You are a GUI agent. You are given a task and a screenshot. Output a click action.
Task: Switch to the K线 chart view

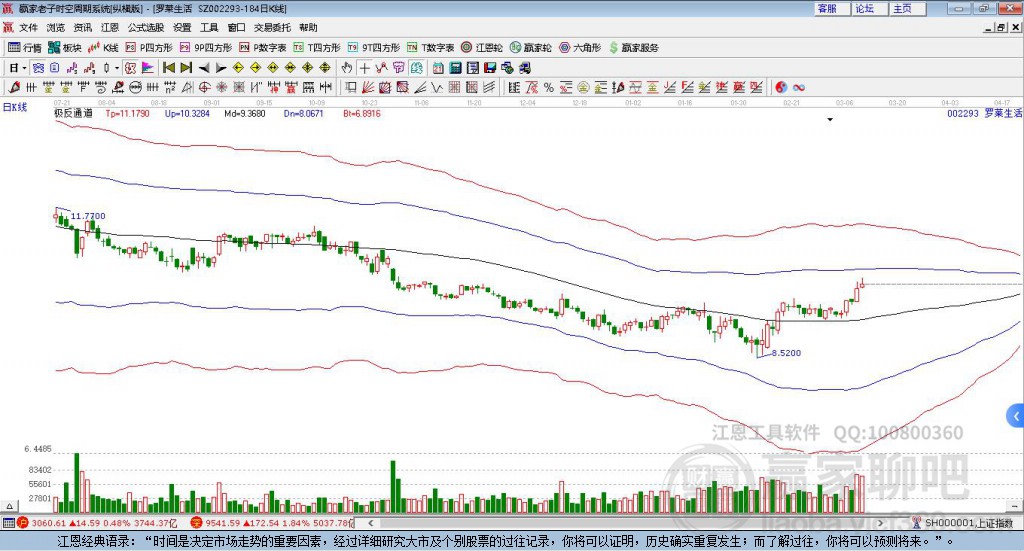tap(103, 48)
